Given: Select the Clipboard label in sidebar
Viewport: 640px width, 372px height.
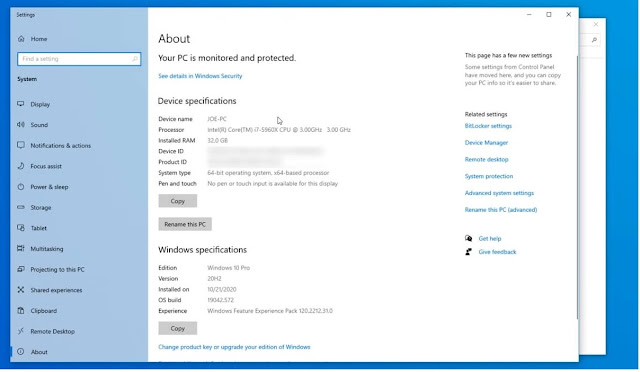Looking at the screenshot, I should [44, 311].
